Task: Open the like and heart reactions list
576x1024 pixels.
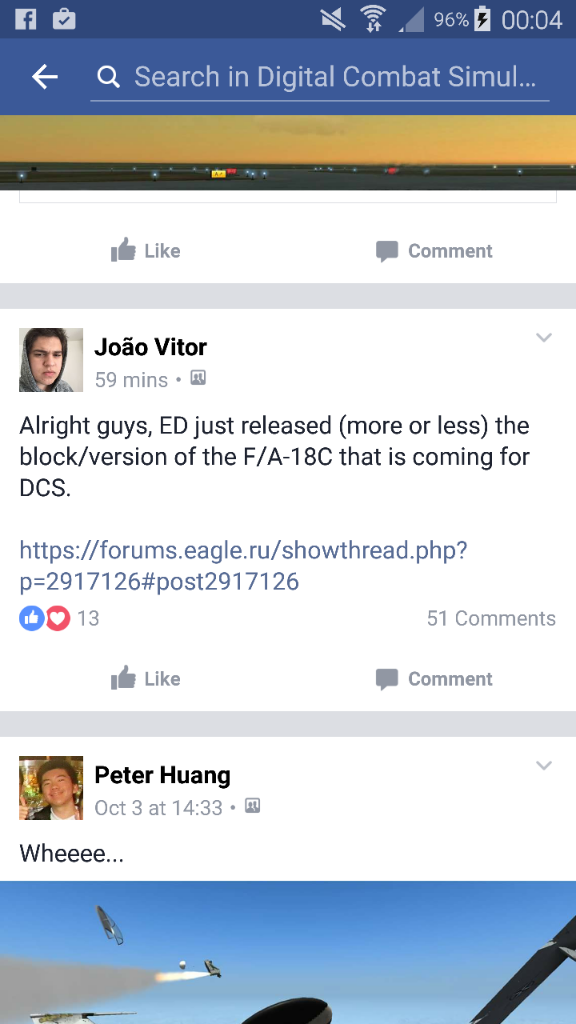Action: pos(59,618)
